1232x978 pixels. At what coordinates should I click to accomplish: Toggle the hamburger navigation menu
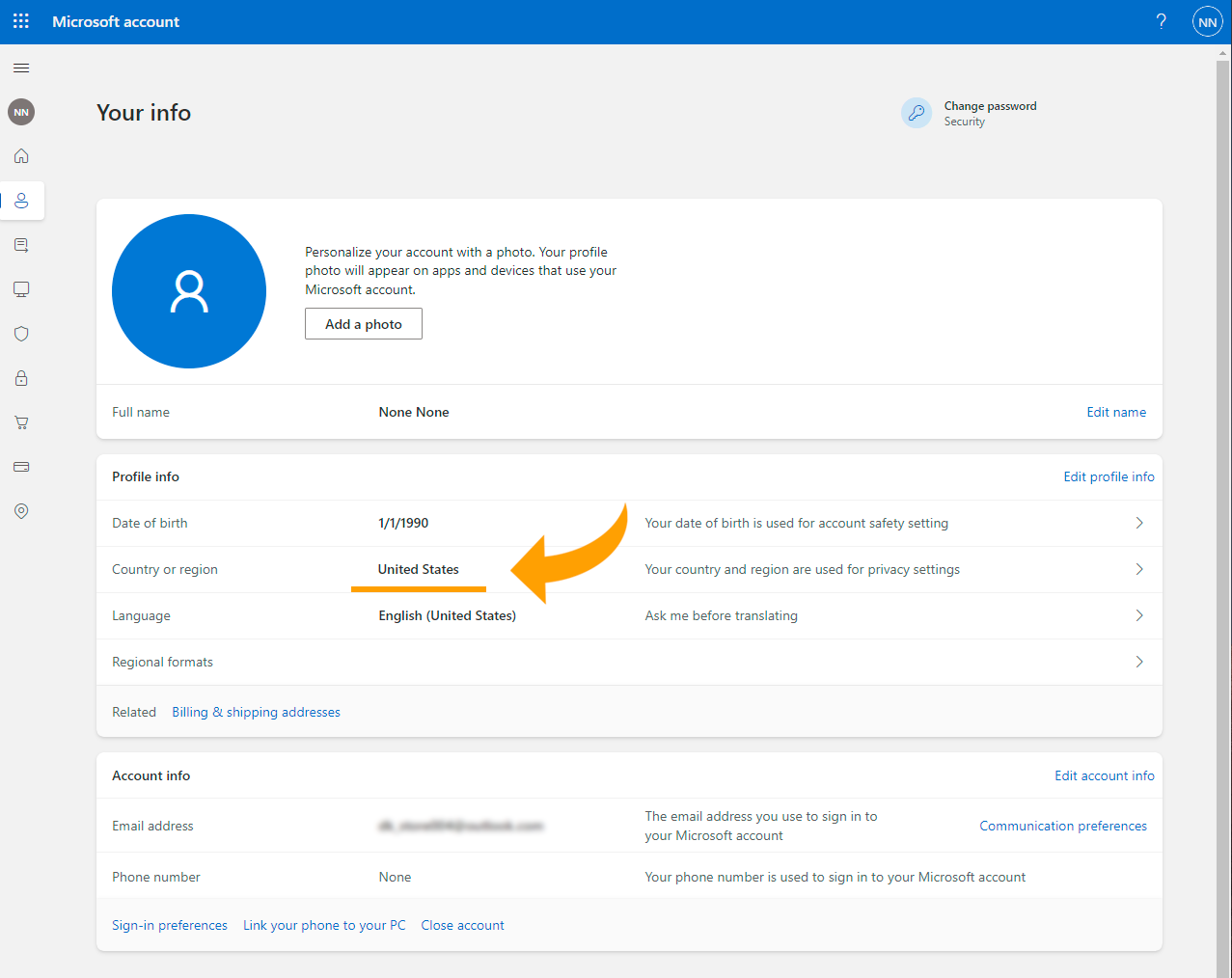pos(21,68)
